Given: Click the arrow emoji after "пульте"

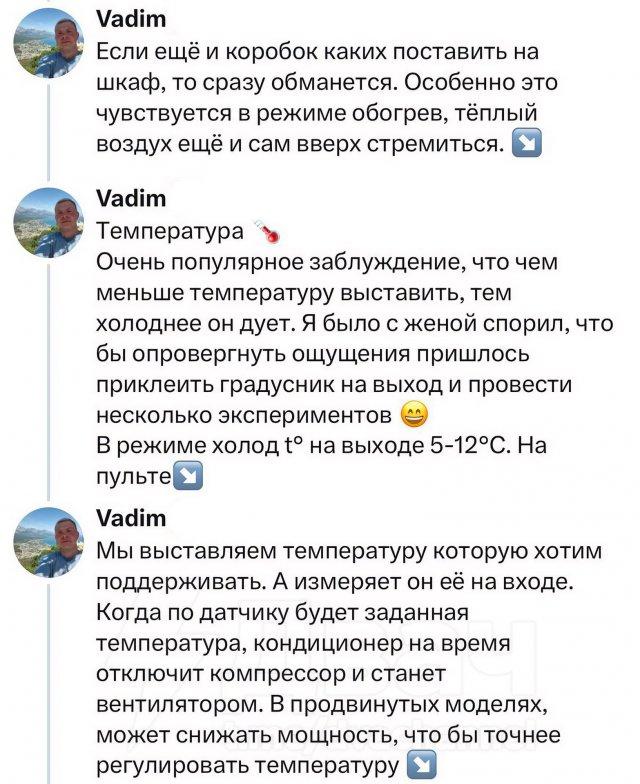Looking at the screenshot, I should (x=189, y=477).
